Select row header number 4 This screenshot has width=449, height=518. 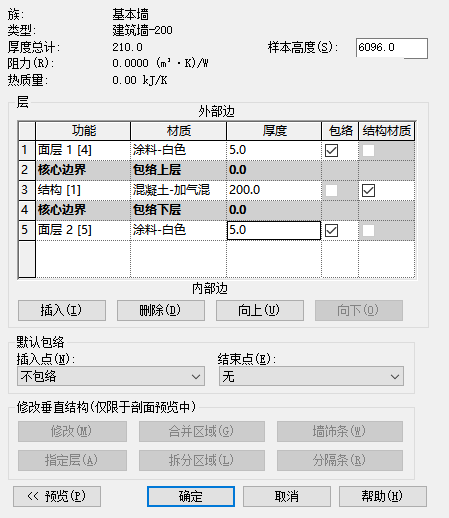coord(27,210)
